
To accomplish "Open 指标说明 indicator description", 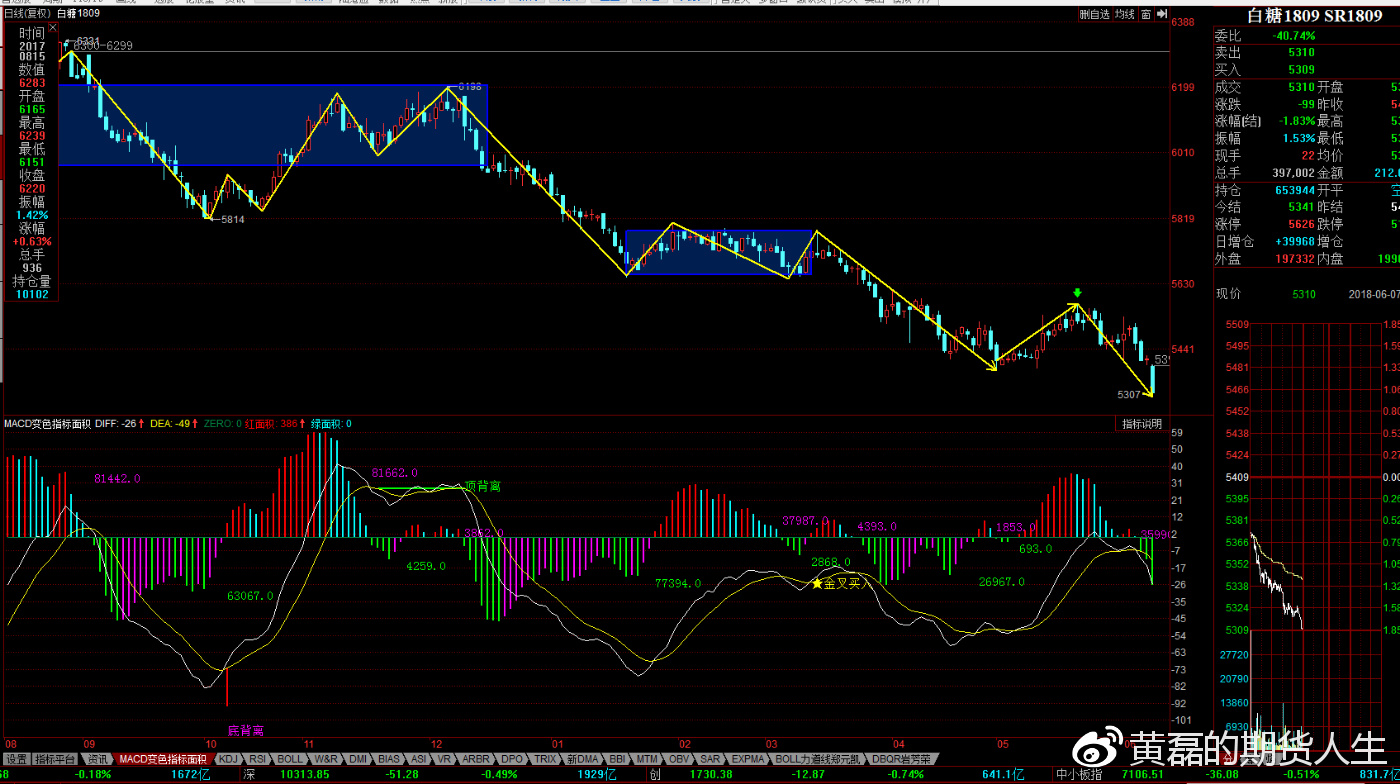I will coord(1142,424).
